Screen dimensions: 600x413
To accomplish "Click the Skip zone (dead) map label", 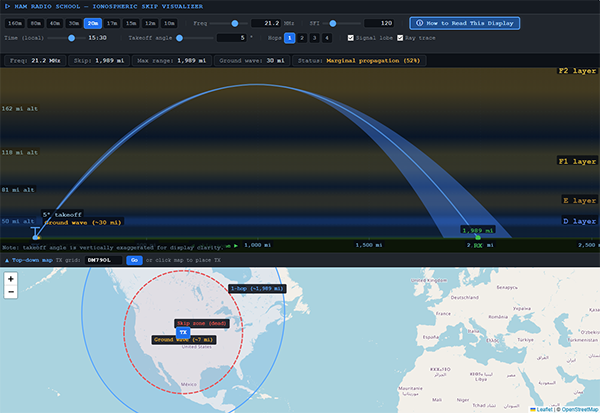I will tap(202, 323).
